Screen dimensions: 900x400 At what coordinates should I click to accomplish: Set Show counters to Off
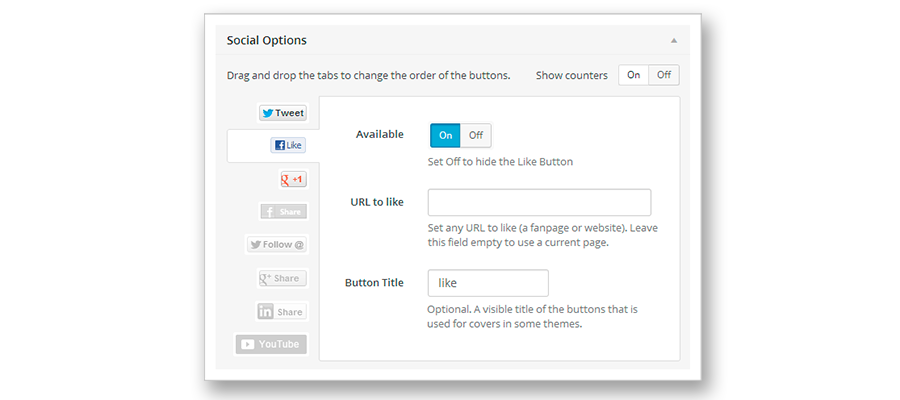click(x=664, y=75)
